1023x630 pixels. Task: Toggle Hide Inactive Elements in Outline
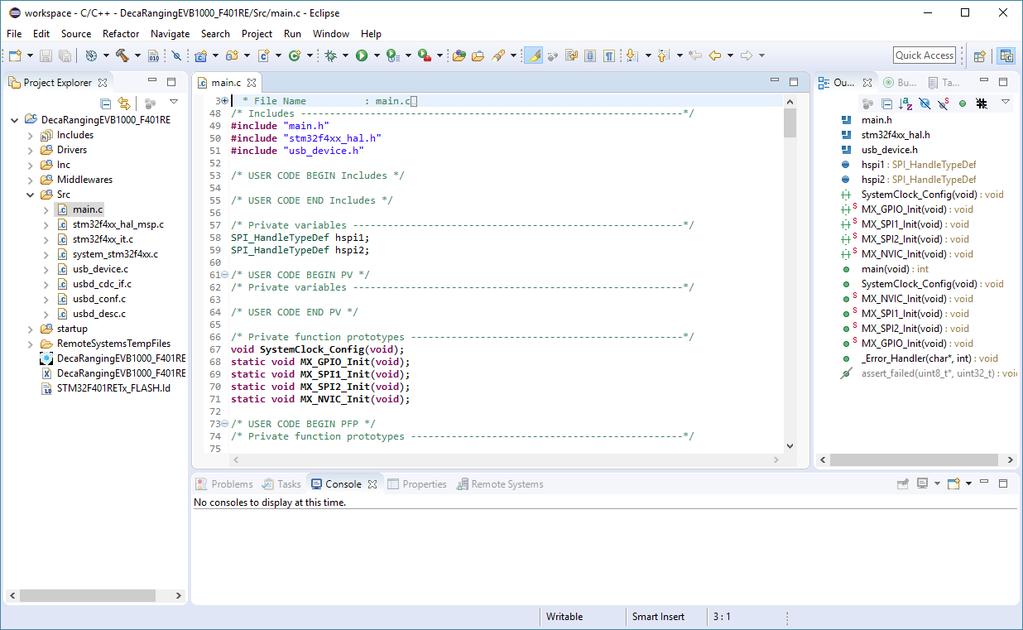(981, 103)
